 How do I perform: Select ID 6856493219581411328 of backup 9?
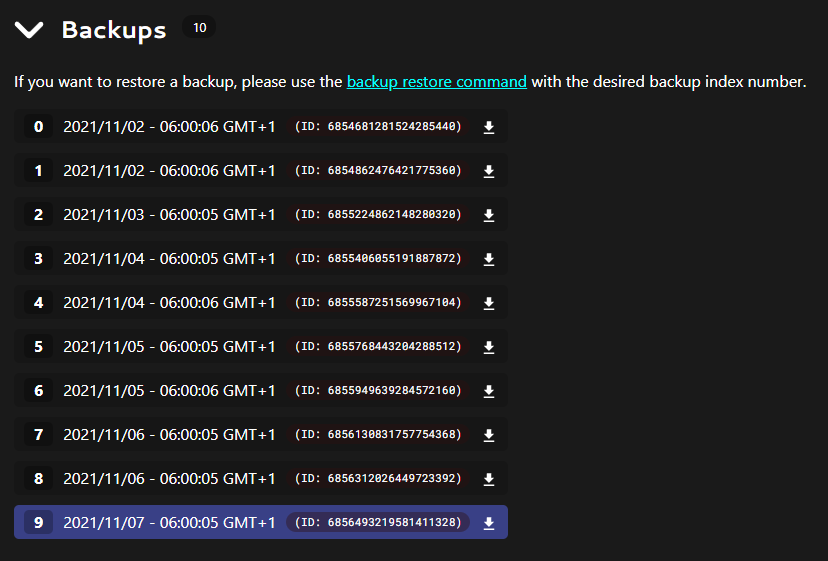pos(378,523)
